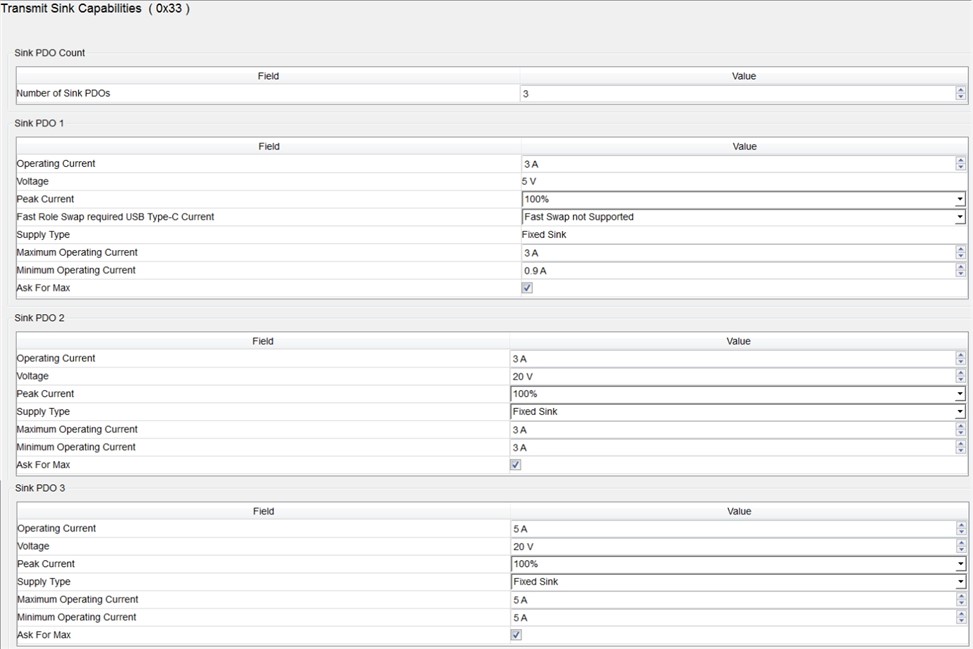The width and height of the screenshot is (973, 649).
Task: Open Fast Role Swap required current dropdown
Action: coord(960,217)
